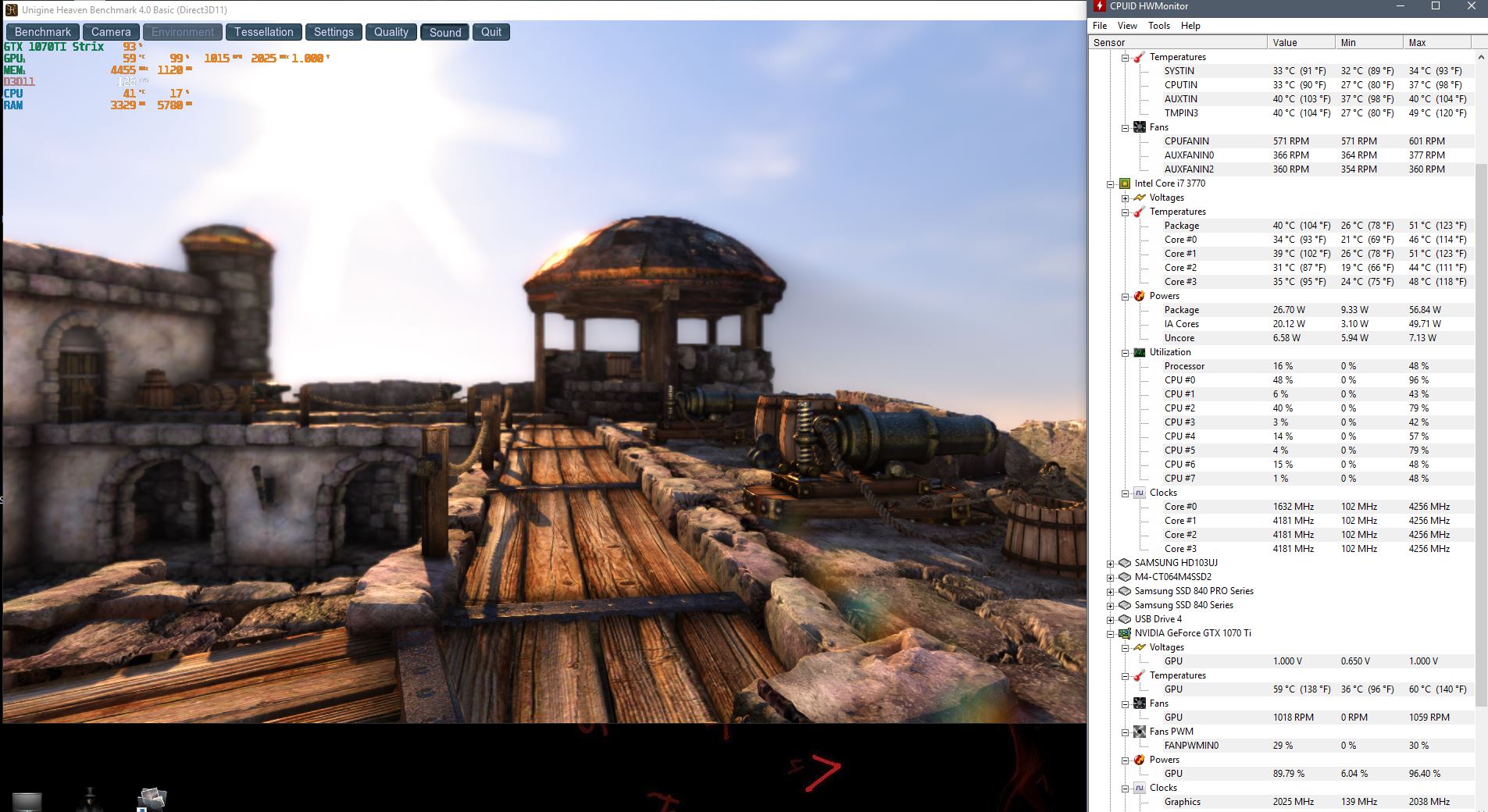Click the Samsung SSD 840 PRO Series drive icon
This screenshot has width=1488, height=812.
1125,591
